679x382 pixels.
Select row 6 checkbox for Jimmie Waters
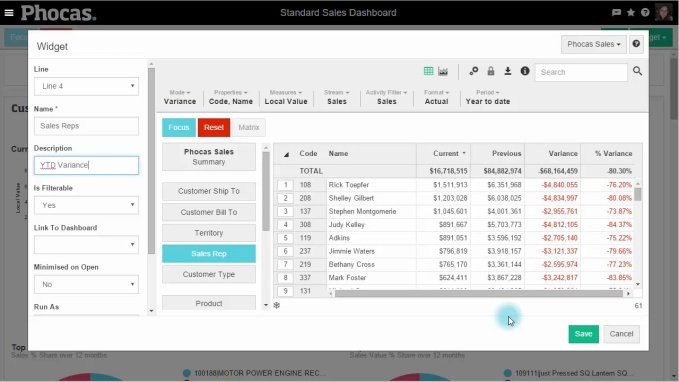(x=285, y=251)
